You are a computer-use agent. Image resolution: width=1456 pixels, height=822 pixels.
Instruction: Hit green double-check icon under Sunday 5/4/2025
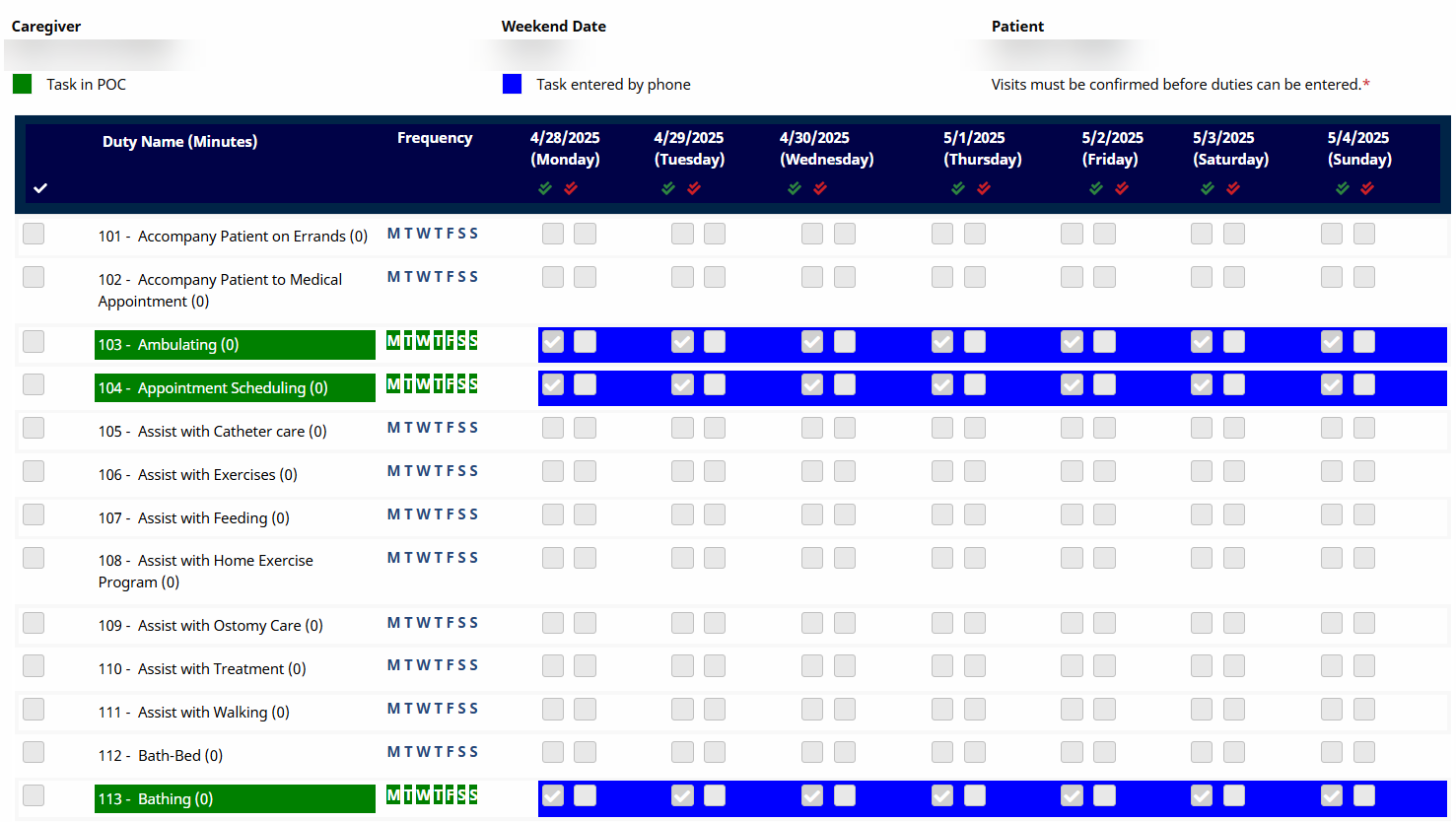[x=1342, y=188]
